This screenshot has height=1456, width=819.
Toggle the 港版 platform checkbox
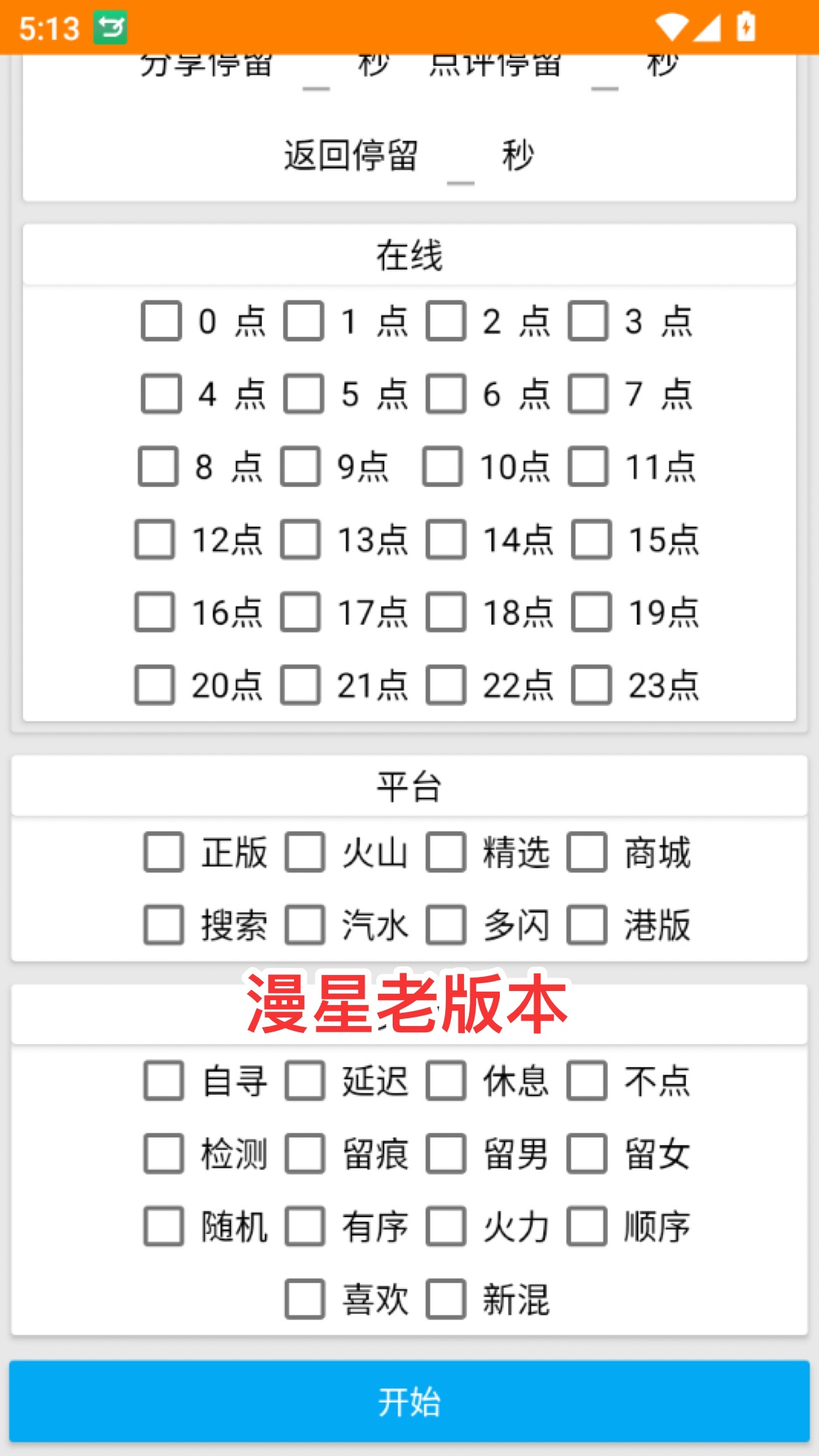[587, 925]
